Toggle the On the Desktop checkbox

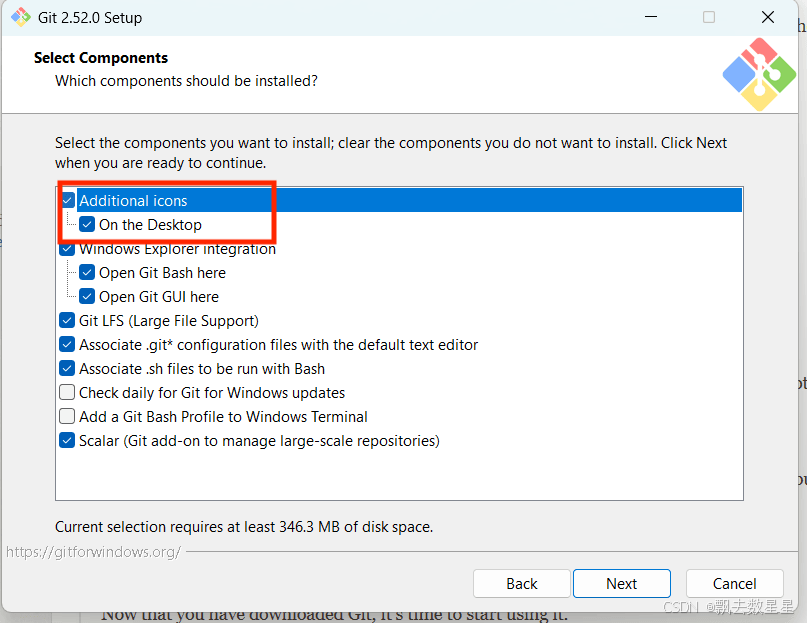[x=87, y=224]
